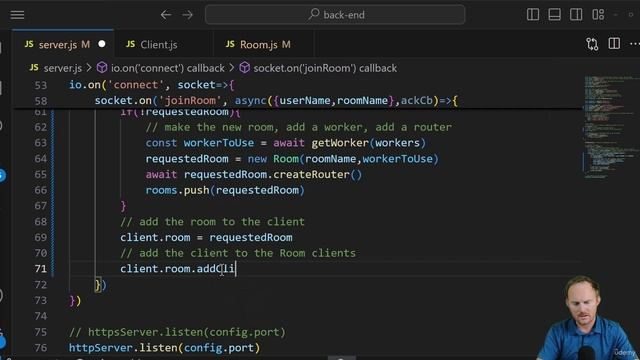
Task: Close the server.js tab via unsaved dot
Action: [x=102, y=44]
